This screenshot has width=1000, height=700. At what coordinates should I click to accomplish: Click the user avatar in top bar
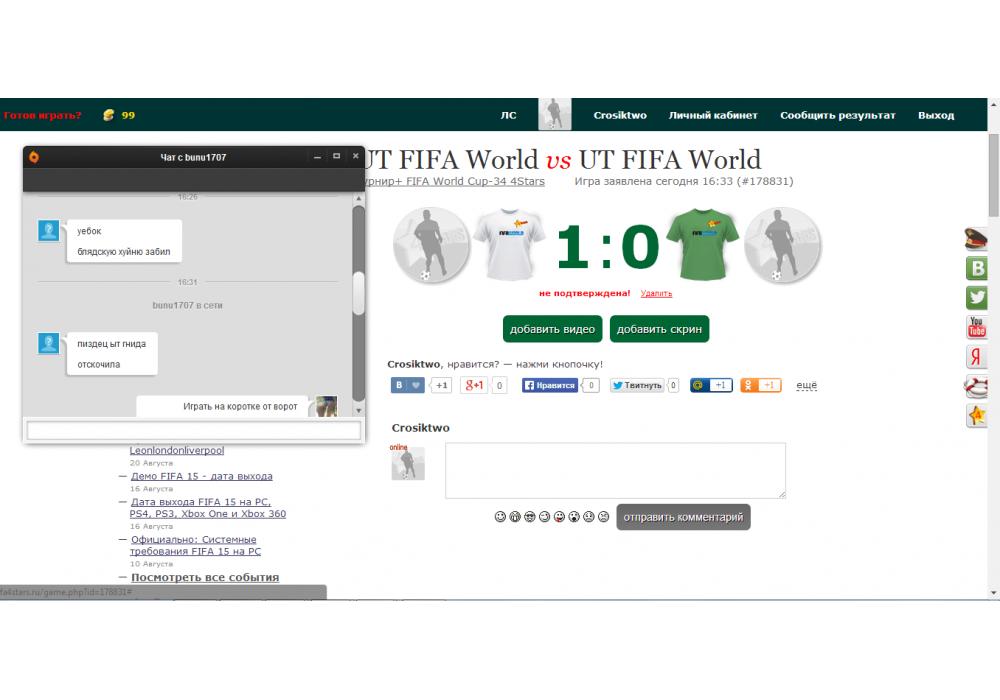tap(555, 114)
